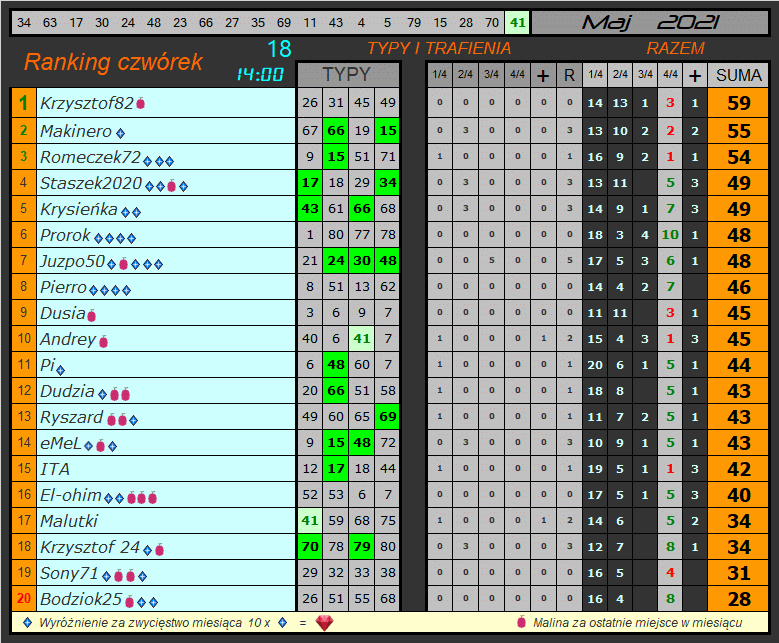Click the blue diamond in Ryszard's row
This screenshot has width=779, height=643.
pyautogui.click(x=133, y=420)
